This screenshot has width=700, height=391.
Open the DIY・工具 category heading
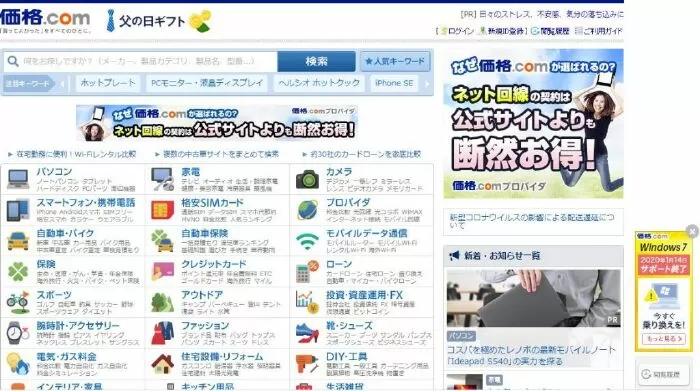pos(346,356)
